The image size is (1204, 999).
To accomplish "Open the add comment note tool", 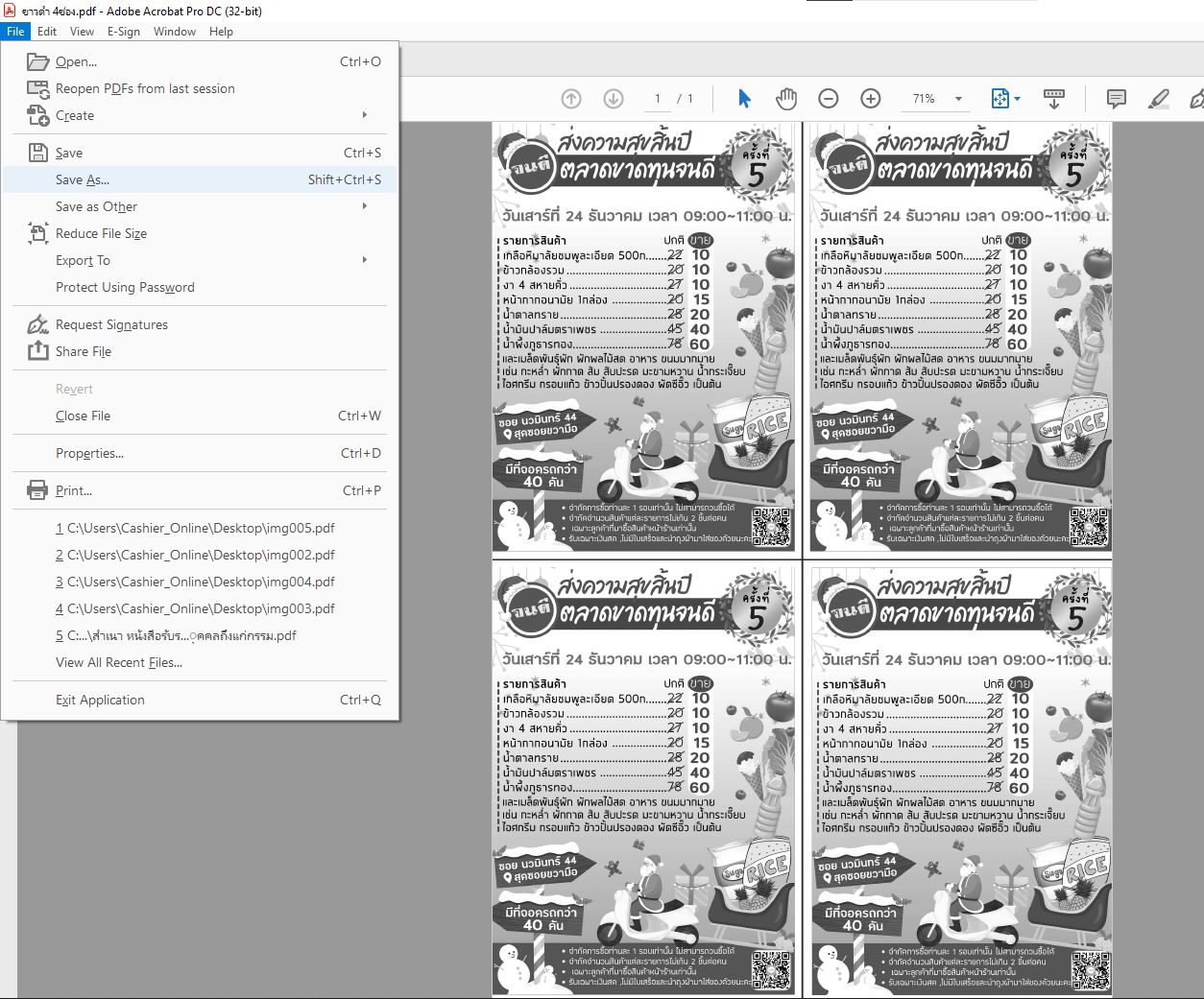I will [1116, 99].
